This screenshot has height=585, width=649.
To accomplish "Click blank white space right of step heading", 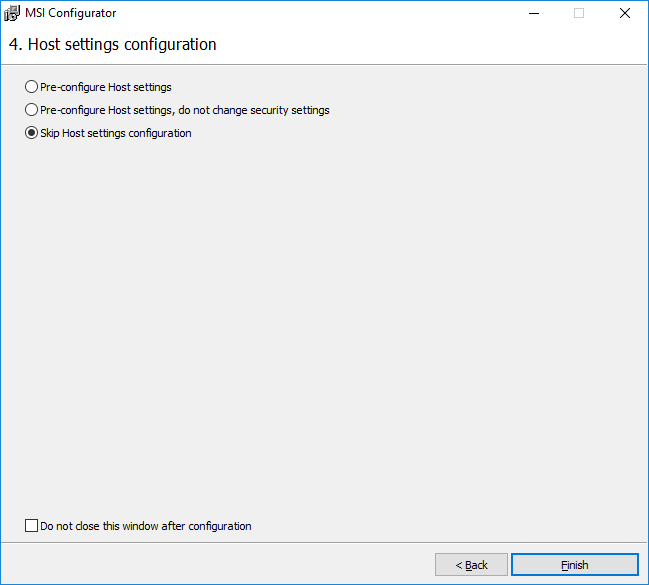I will 430,45.
